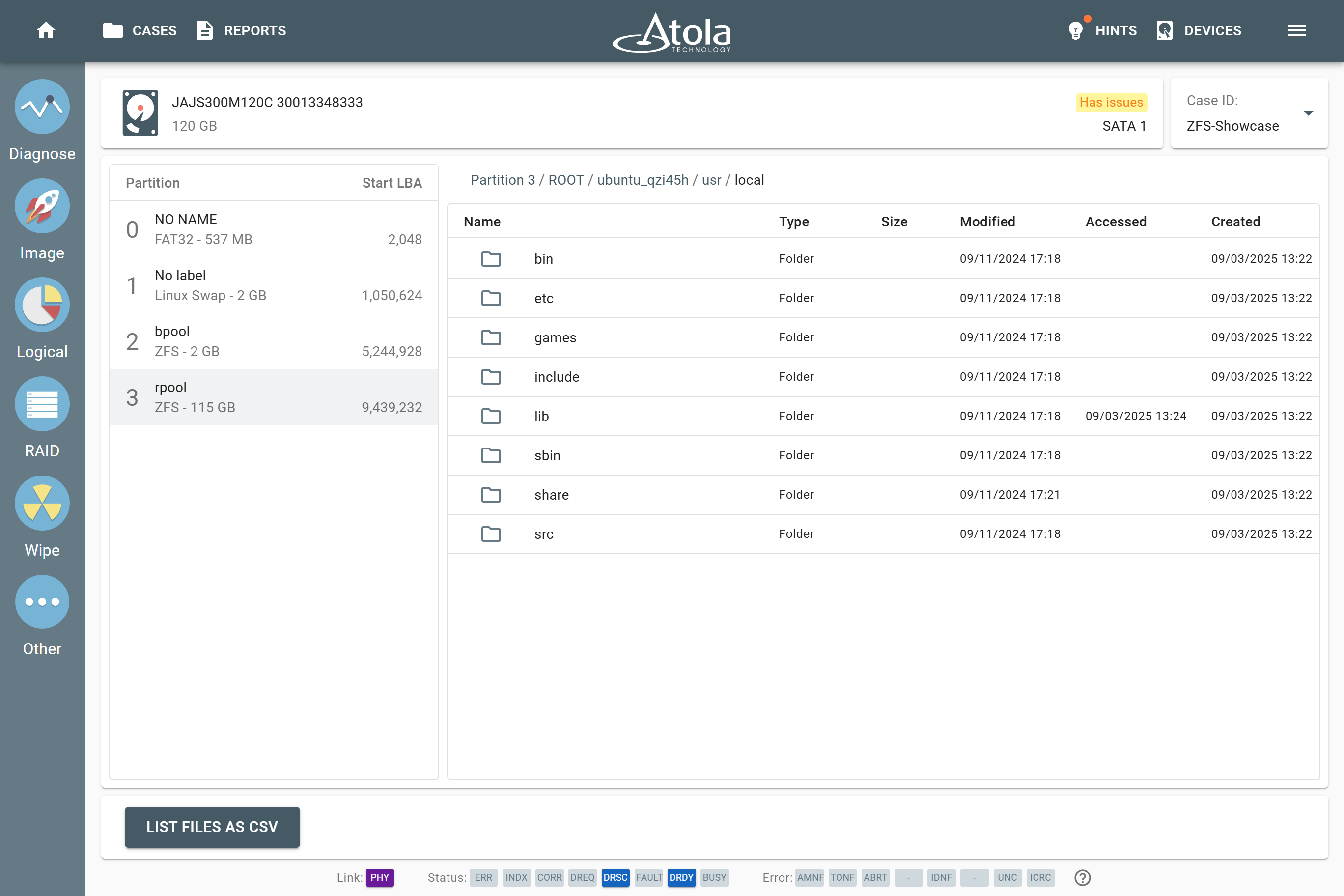Click the hard drive device icon
The height and width of the screenshot is (896, 1344).
[140, 112]
